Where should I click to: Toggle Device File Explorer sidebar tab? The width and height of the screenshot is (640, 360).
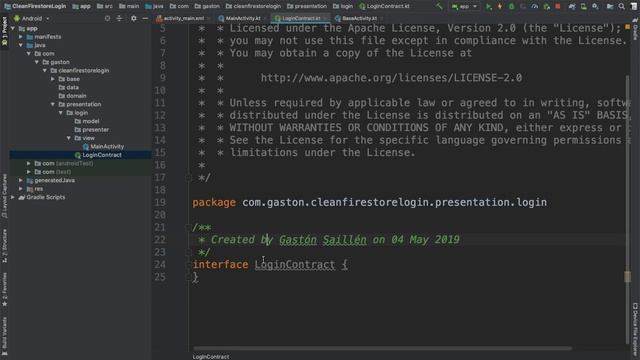635,330
